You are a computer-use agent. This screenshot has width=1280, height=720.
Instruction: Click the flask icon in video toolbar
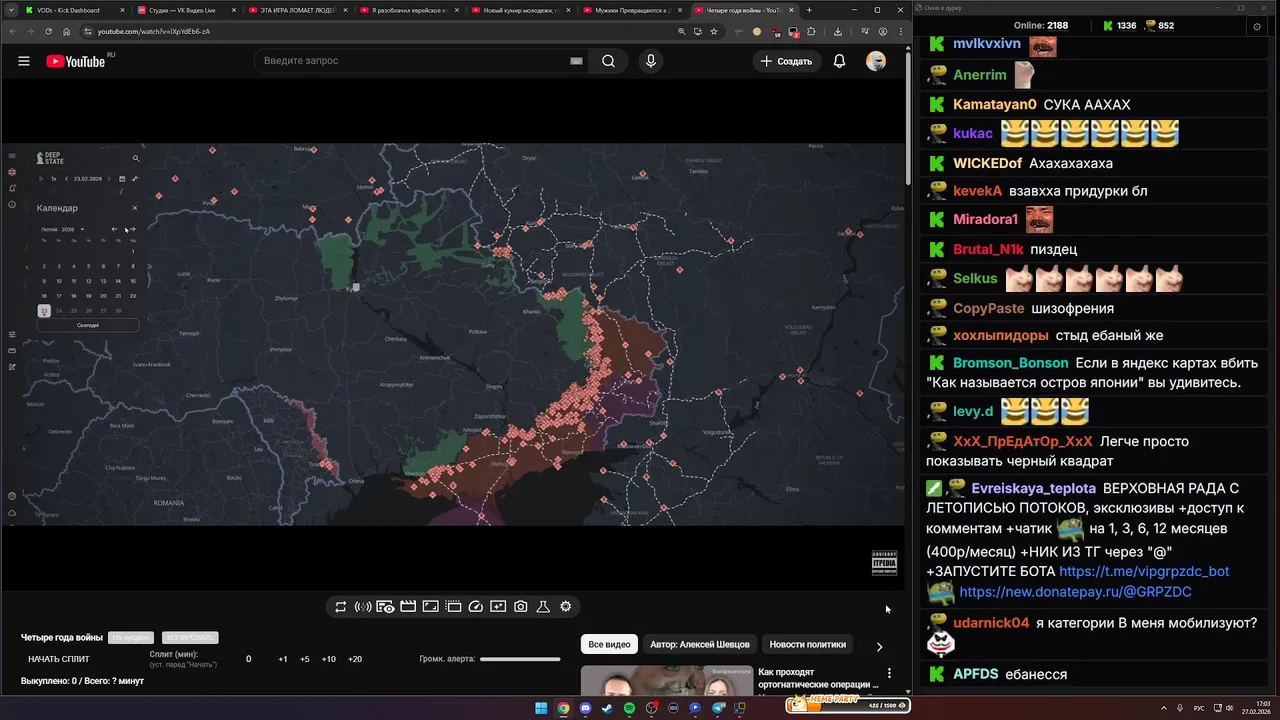pyautogui.click(x=543, y=607)
